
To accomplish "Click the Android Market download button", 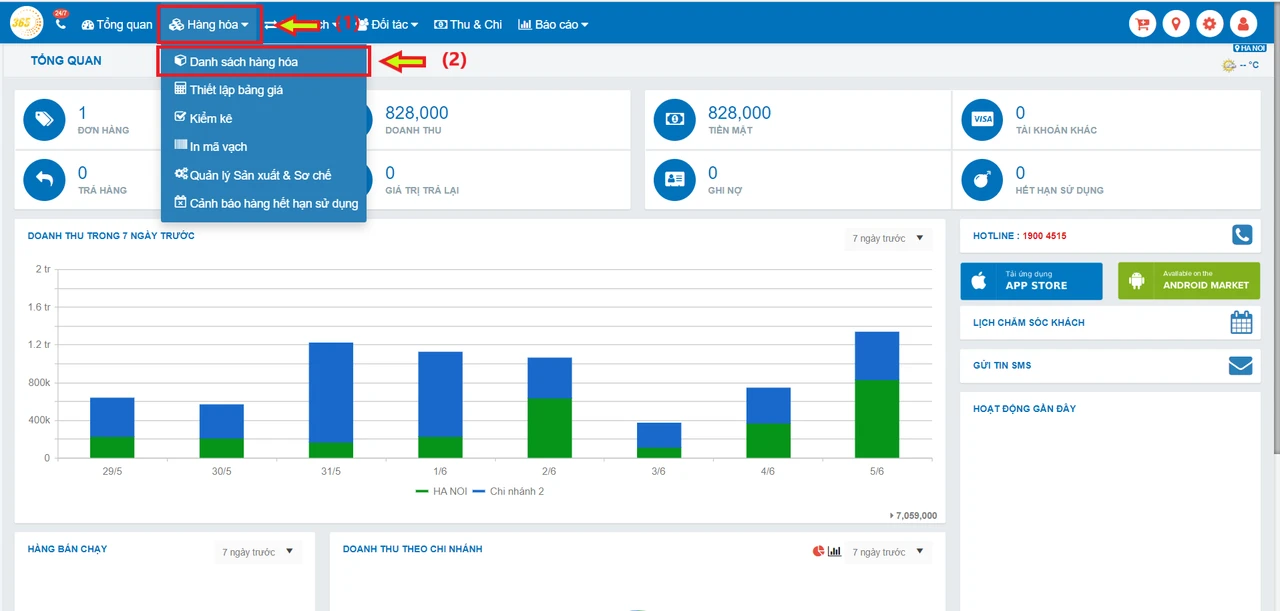I will click(x=1189, y=281).
